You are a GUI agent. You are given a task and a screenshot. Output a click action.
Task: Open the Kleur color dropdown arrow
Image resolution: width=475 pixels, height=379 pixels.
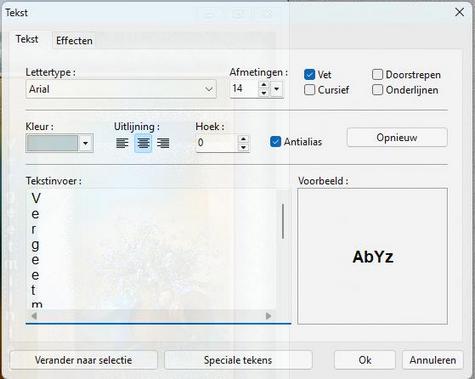(x=86, y=143)
